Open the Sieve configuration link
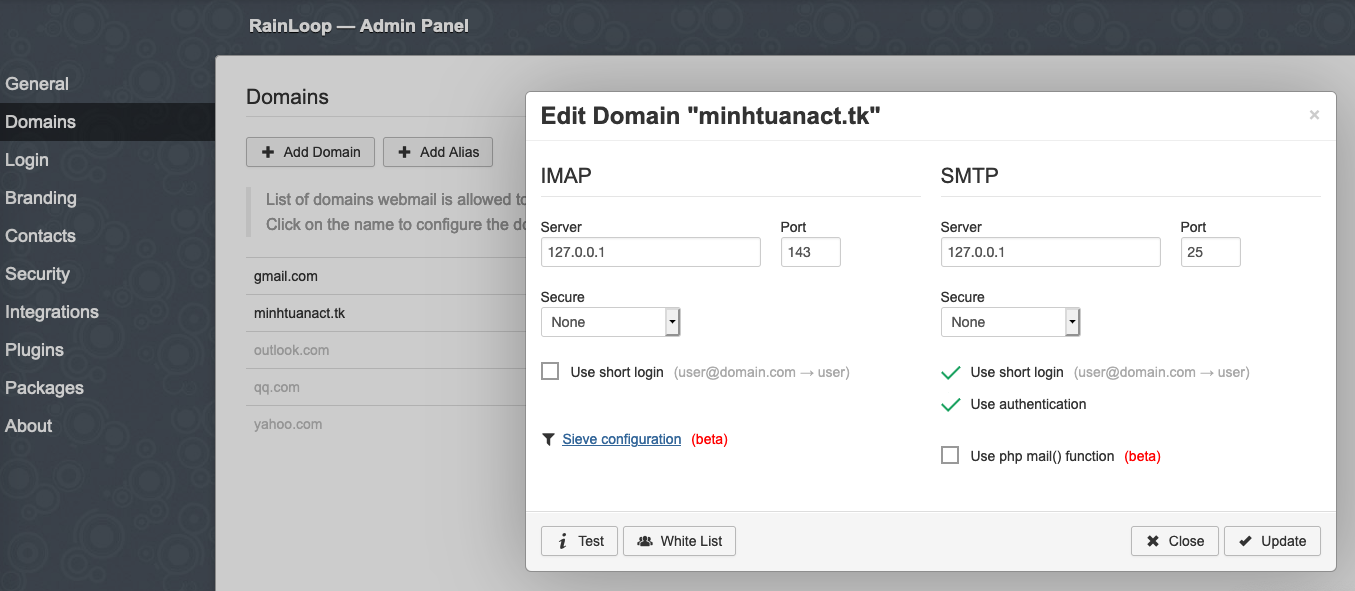 [621, 439]
